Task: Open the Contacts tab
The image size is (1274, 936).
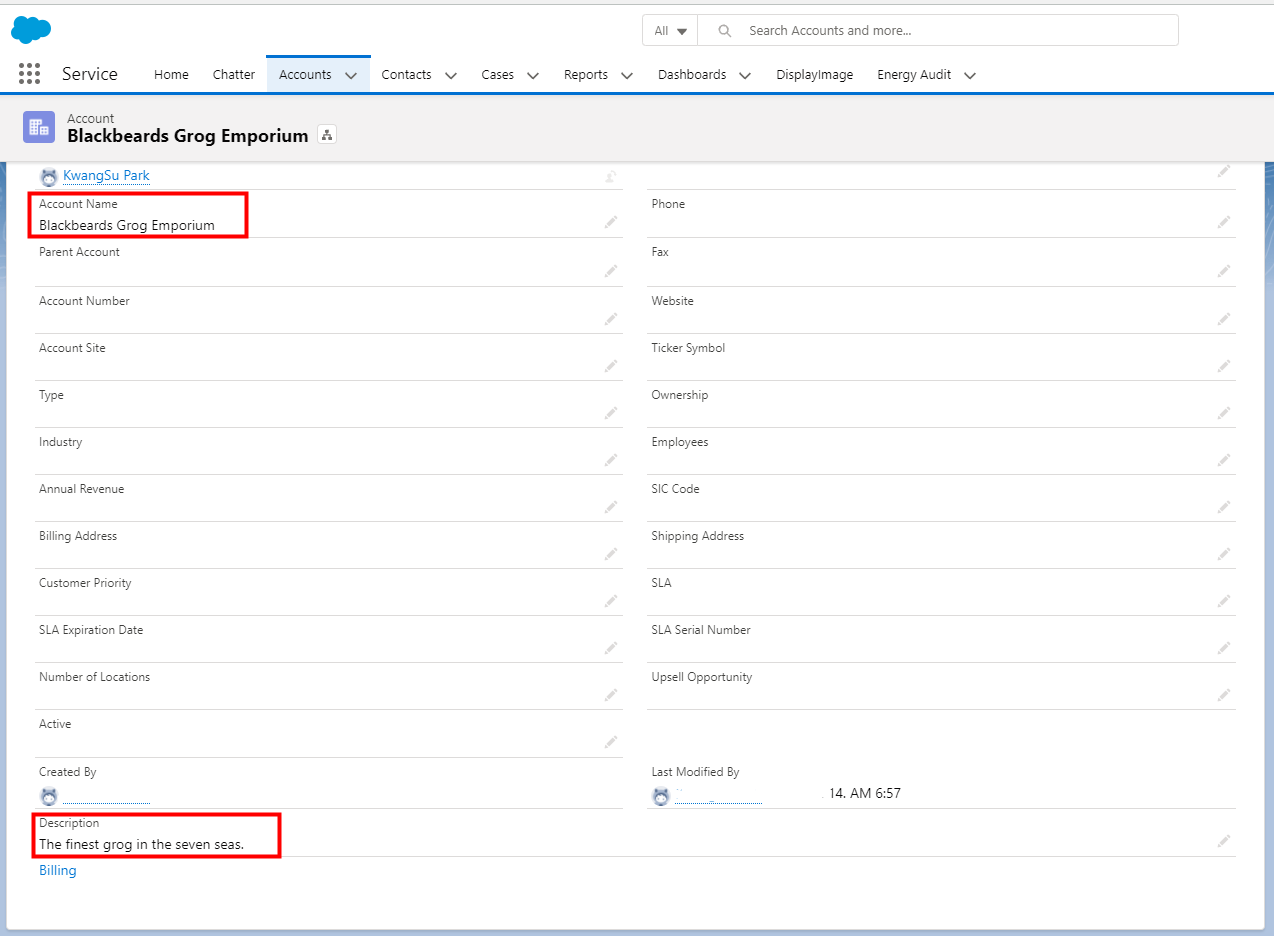Action: click(x=407, y=75)
